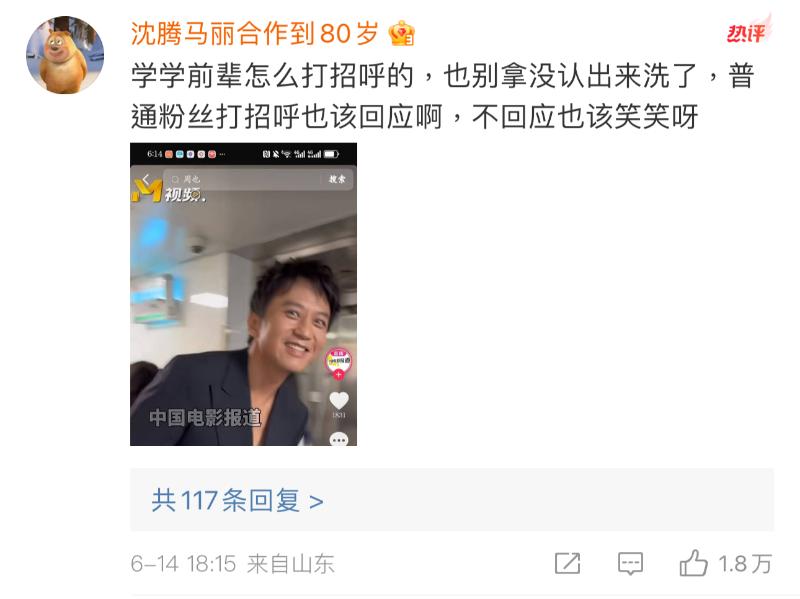Click the 来自山东 location label
Viewport: 800px width, 599px height.
click(290, 564)
